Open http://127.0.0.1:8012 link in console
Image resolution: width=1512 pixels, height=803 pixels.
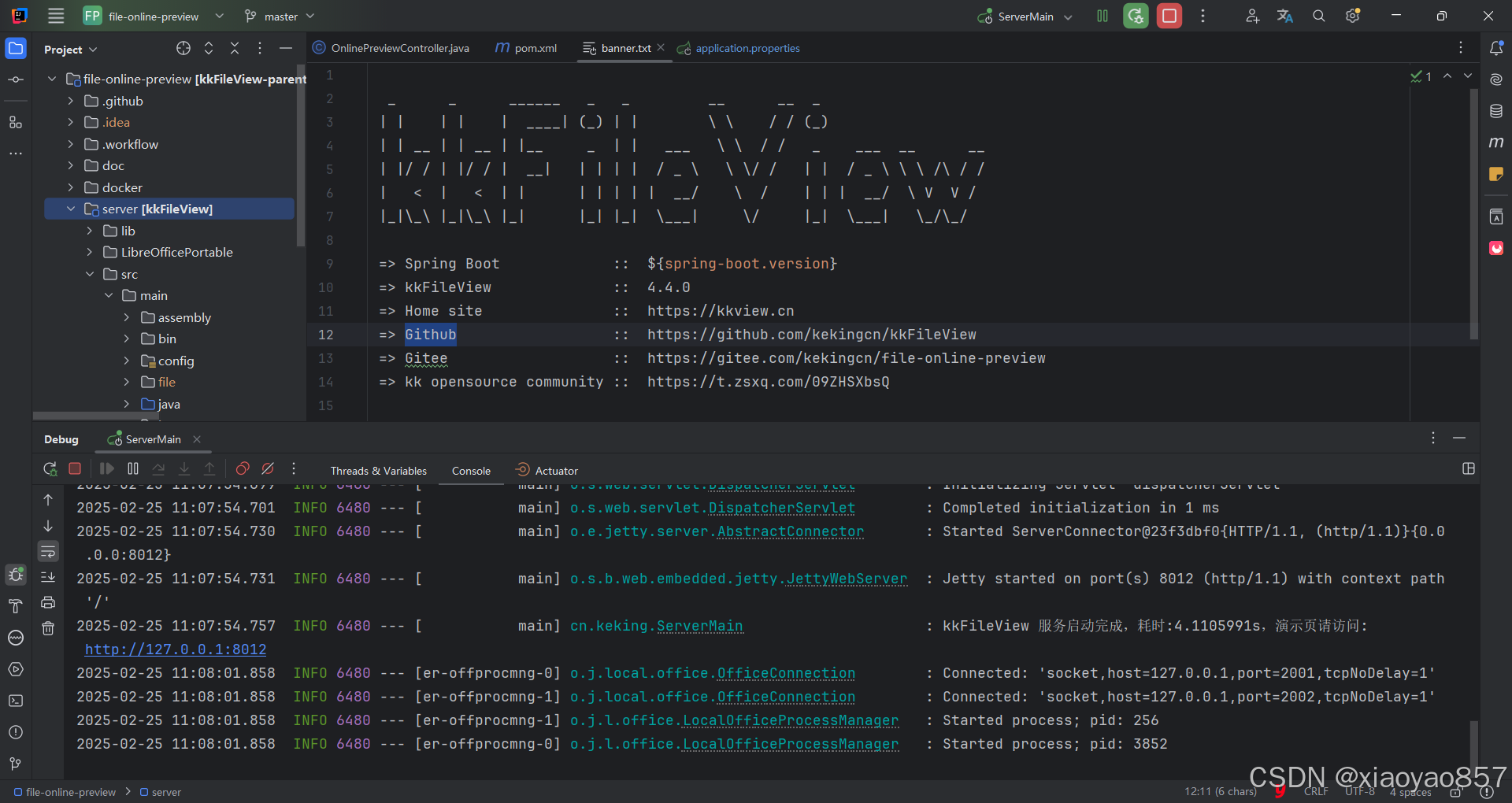pyautogui.click(x=176, y=649)
